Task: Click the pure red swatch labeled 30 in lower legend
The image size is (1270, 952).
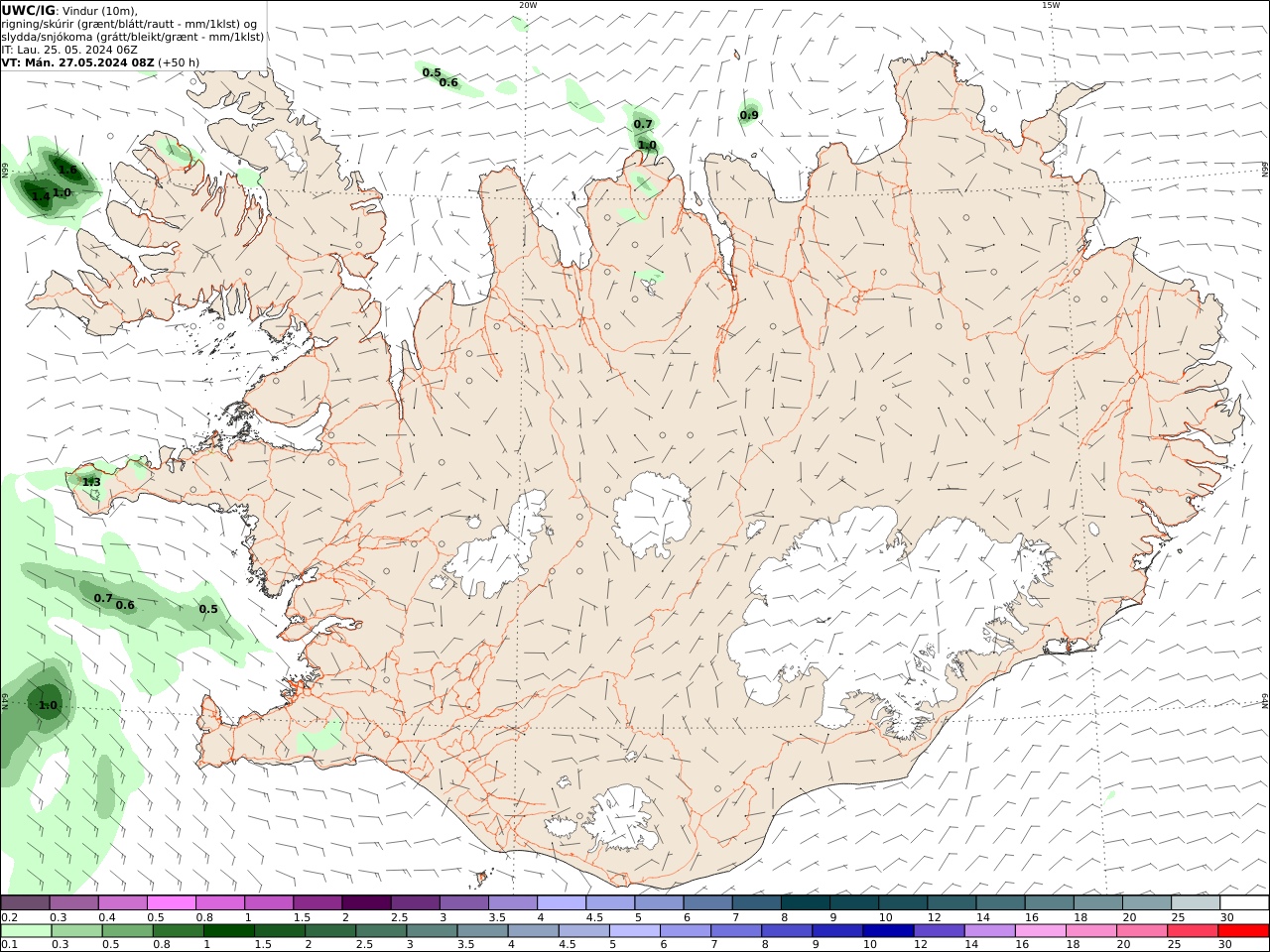Action: (1243, 930)
